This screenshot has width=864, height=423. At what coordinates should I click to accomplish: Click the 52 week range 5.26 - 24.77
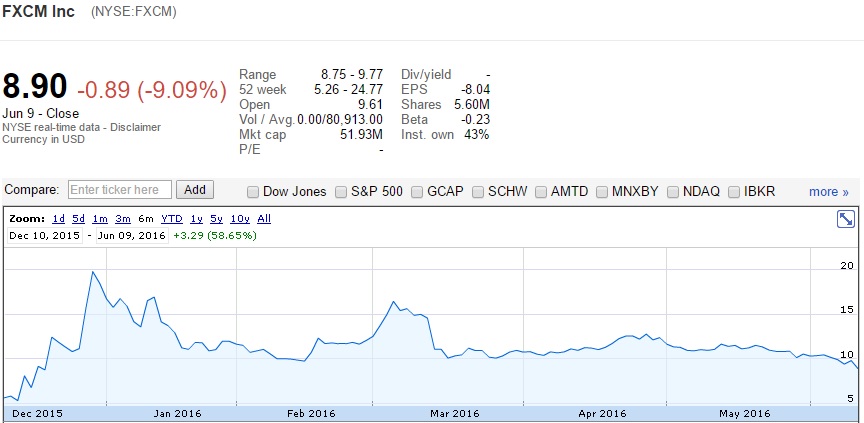[348, 89]
